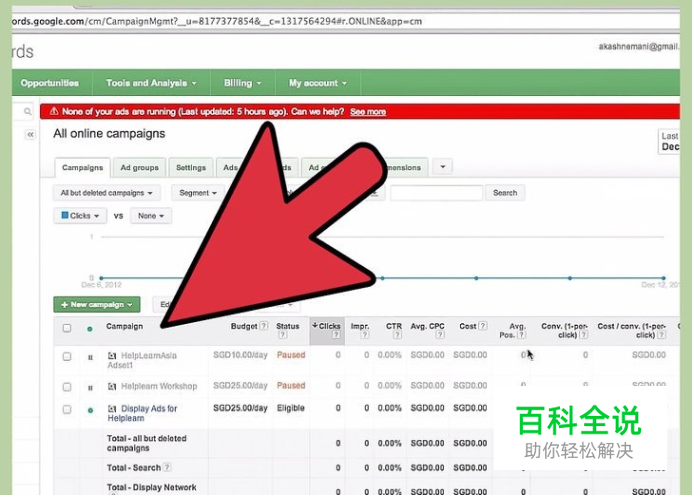Check the HelpLearnAsia Adset1 row checkbox
The height and width of the screenshot is (495, 692).
(x=67, y=356)
